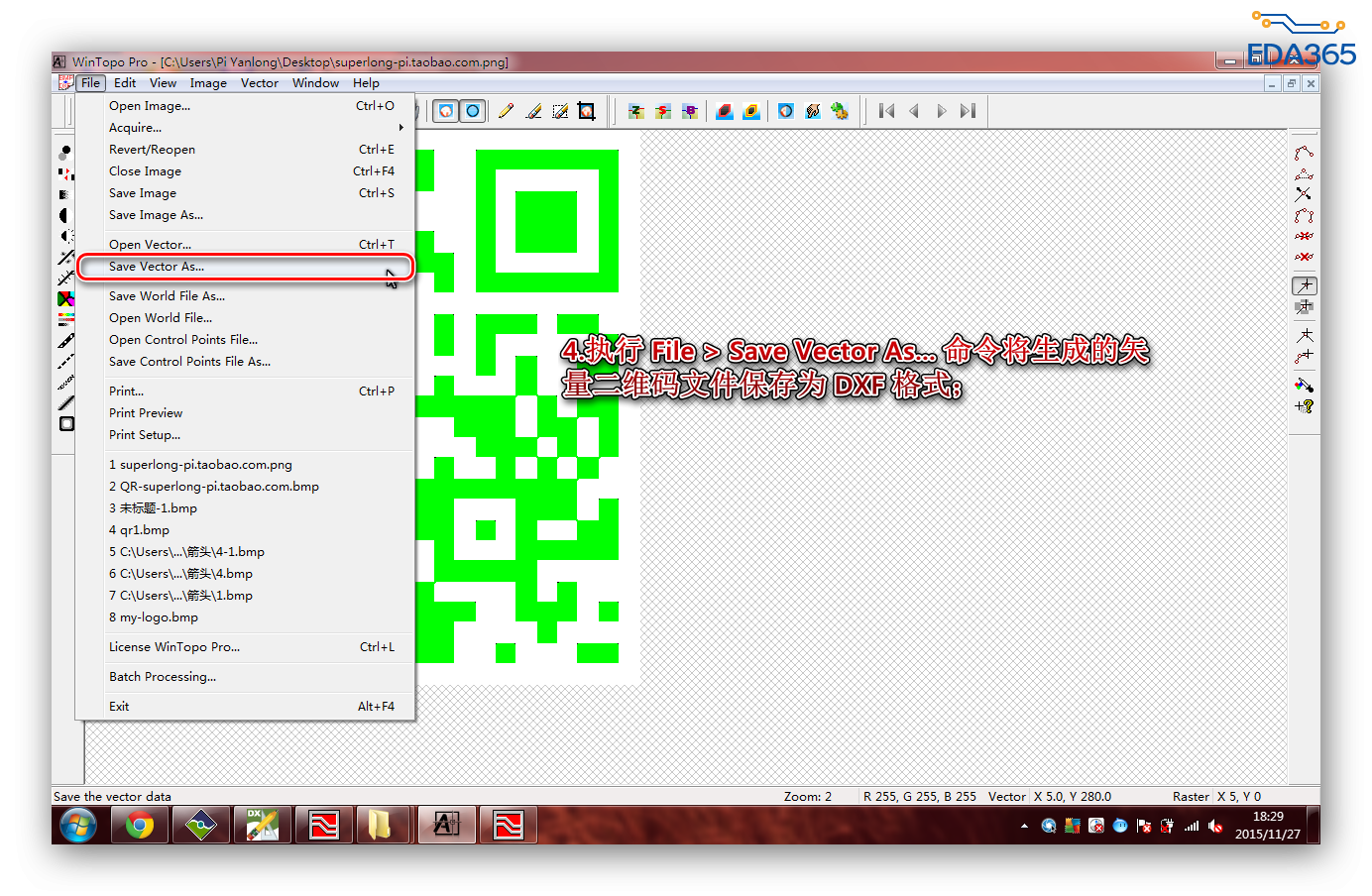Select Open Control Points File... entry
This screenshot has width=1372, height=896.
[246, 340]
